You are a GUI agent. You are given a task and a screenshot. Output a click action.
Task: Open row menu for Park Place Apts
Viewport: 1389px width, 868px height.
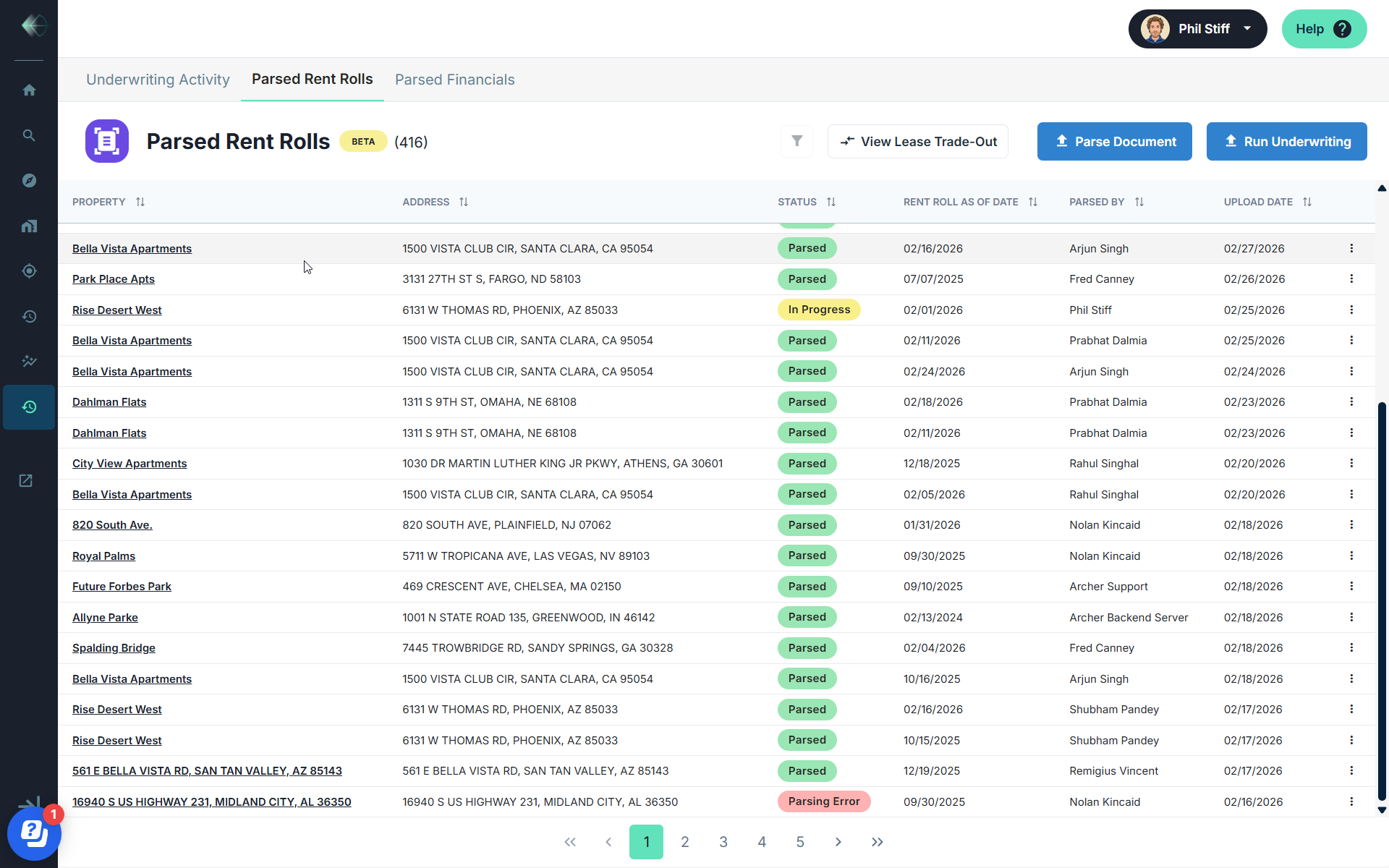(1351, 279)
